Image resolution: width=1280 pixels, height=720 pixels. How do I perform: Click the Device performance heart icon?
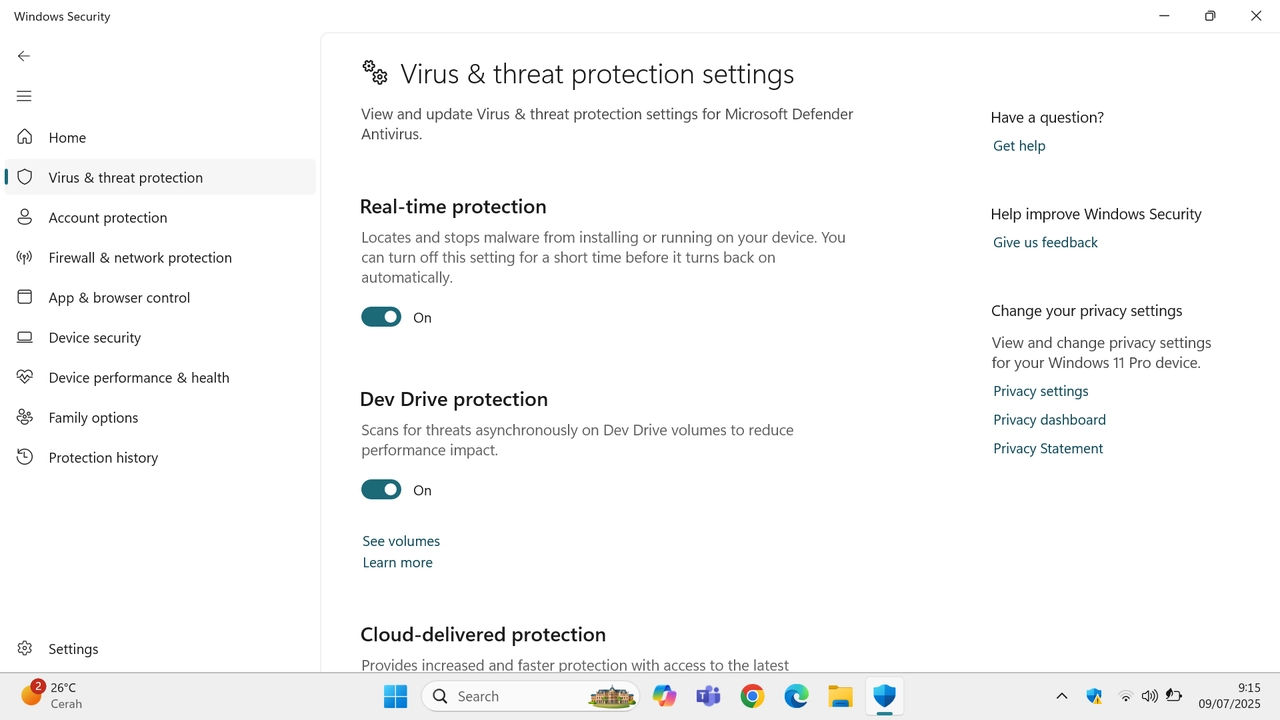pos(25,377)
